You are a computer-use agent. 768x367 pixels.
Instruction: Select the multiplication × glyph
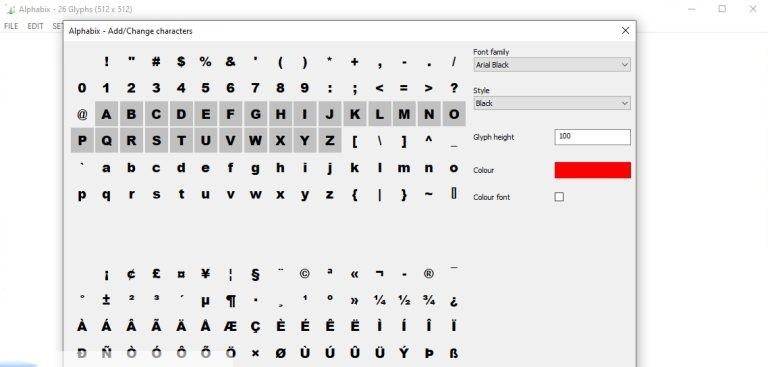(255, 353)
